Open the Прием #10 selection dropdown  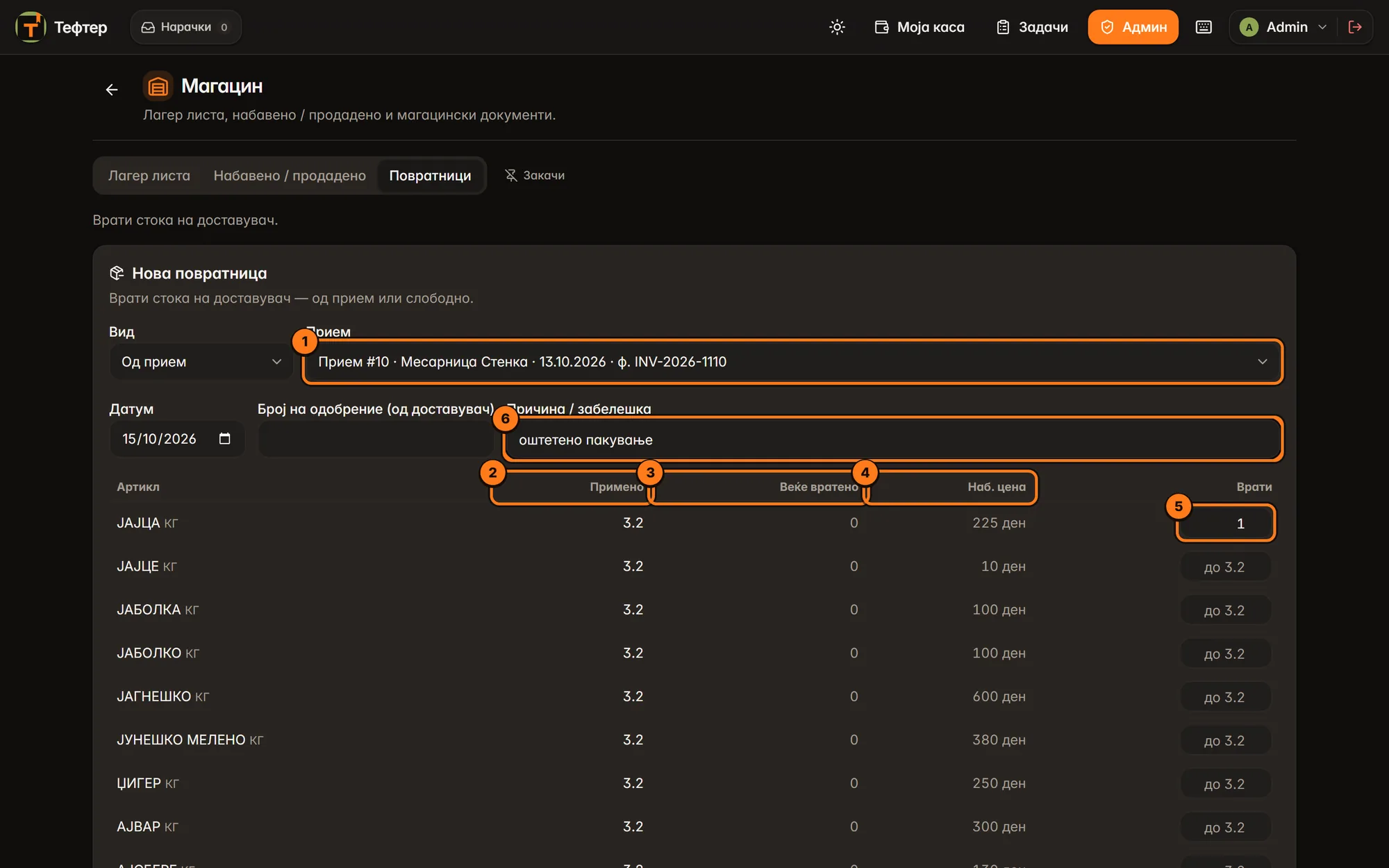(792, 361)
